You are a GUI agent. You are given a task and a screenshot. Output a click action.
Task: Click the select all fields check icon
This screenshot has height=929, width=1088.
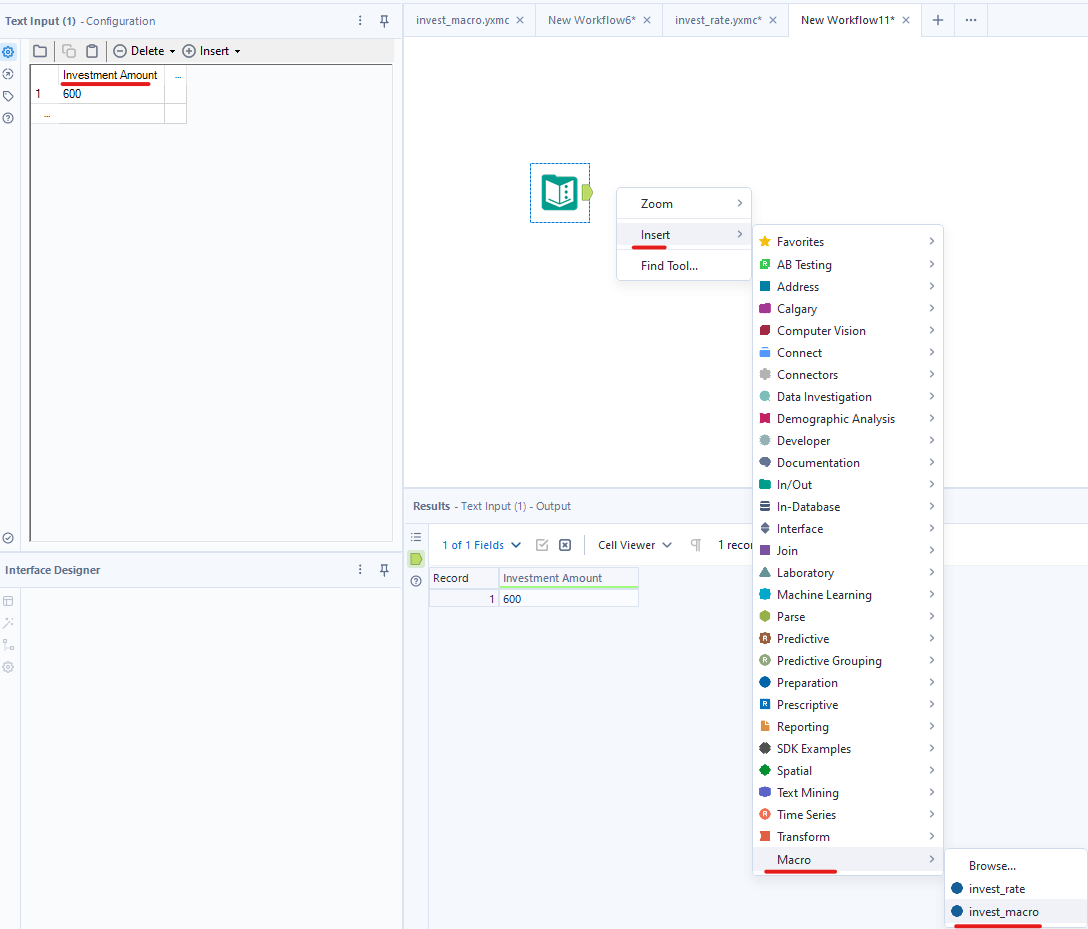(x=542, y=545)
